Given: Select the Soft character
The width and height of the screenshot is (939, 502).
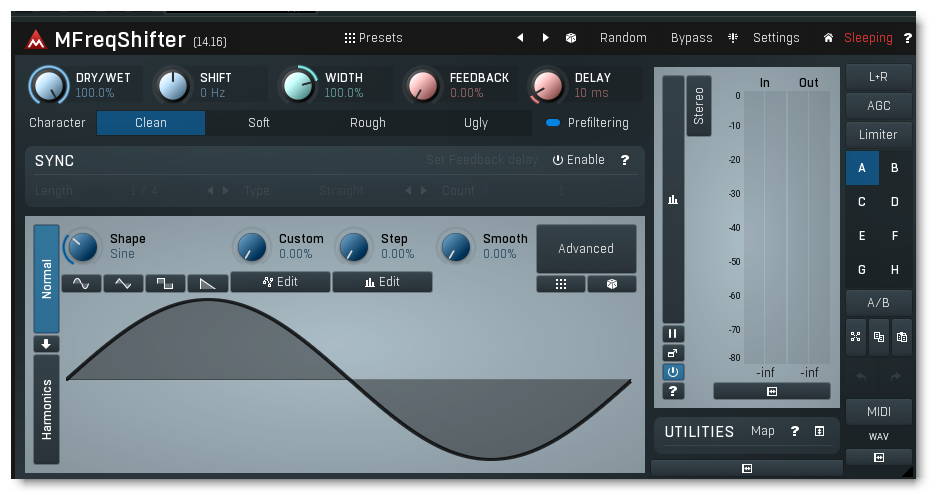Looking at the screenshot, I should click(x=259, y=123).
